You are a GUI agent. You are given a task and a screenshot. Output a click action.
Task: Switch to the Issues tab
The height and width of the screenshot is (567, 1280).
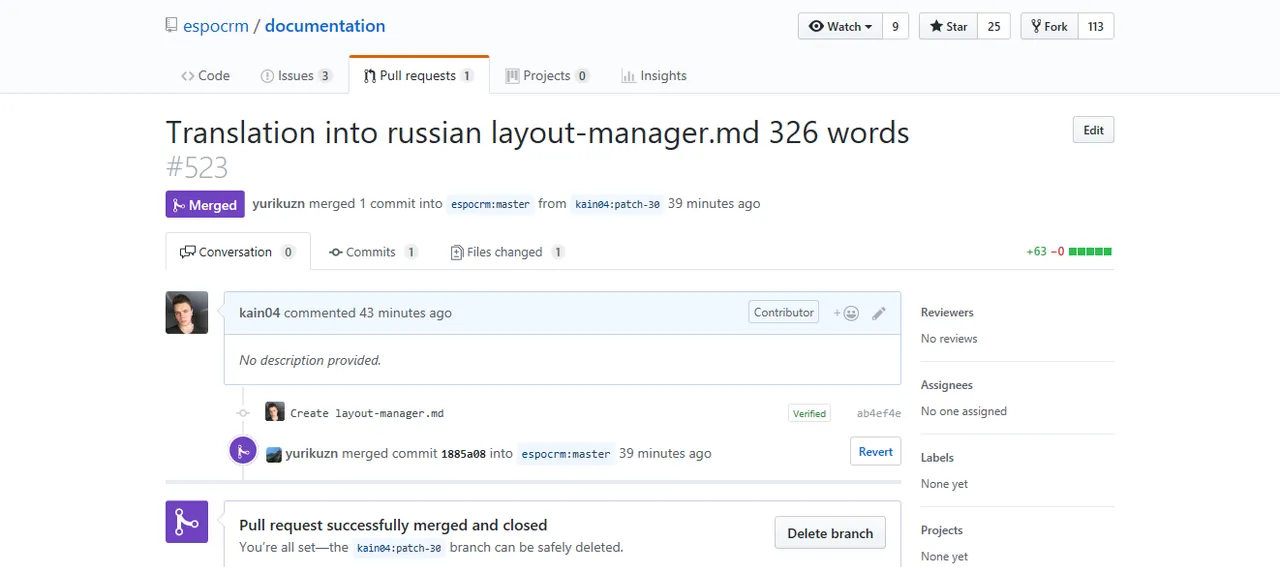click(296, 75)
